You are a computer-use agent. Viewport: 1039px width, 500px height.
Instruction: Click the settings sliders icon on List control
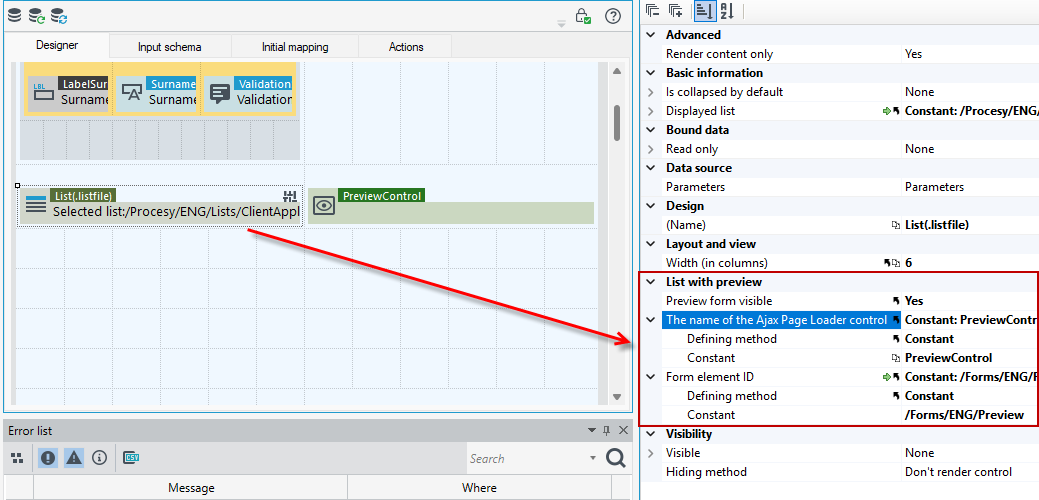pyautogui.click(x=290, y=195)
